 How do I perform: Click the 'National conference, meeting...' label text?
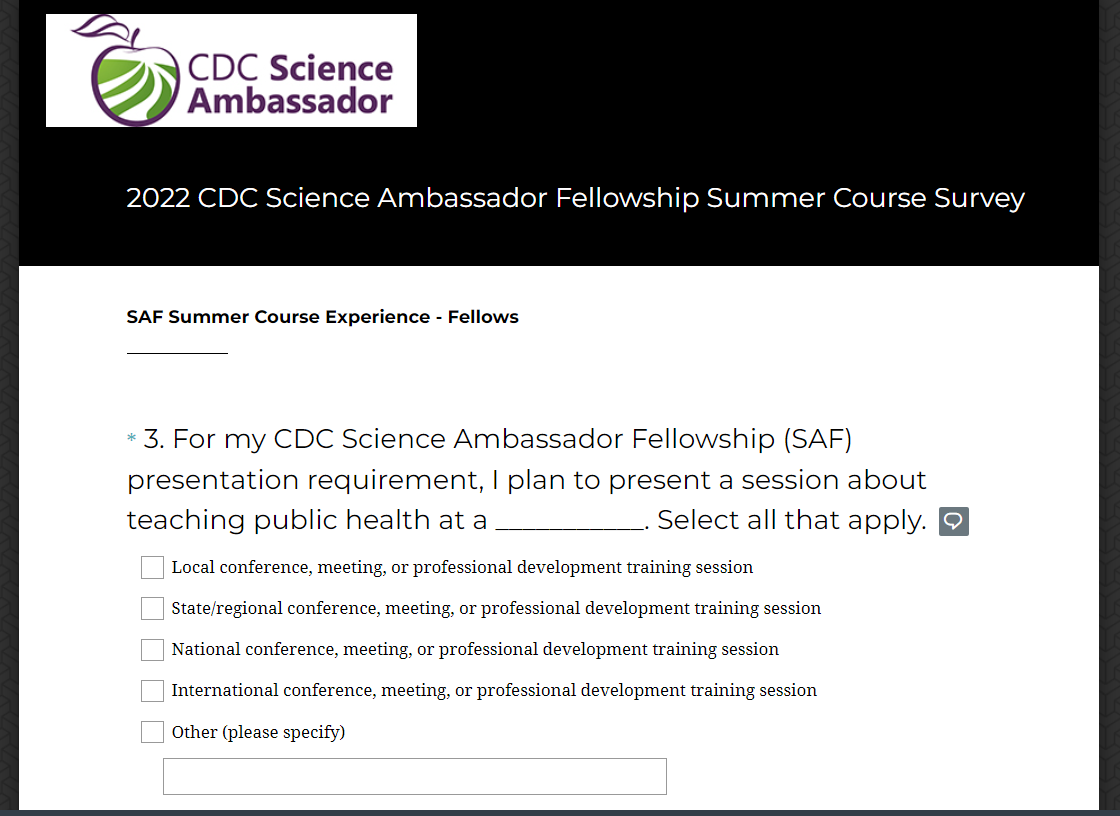[x=475, y=650]
